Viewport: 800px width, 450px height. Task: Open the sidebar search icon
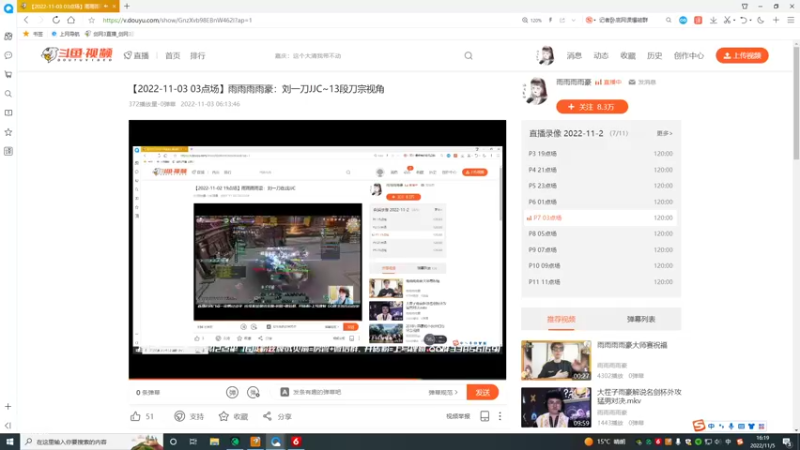click(x=8, y=94)
